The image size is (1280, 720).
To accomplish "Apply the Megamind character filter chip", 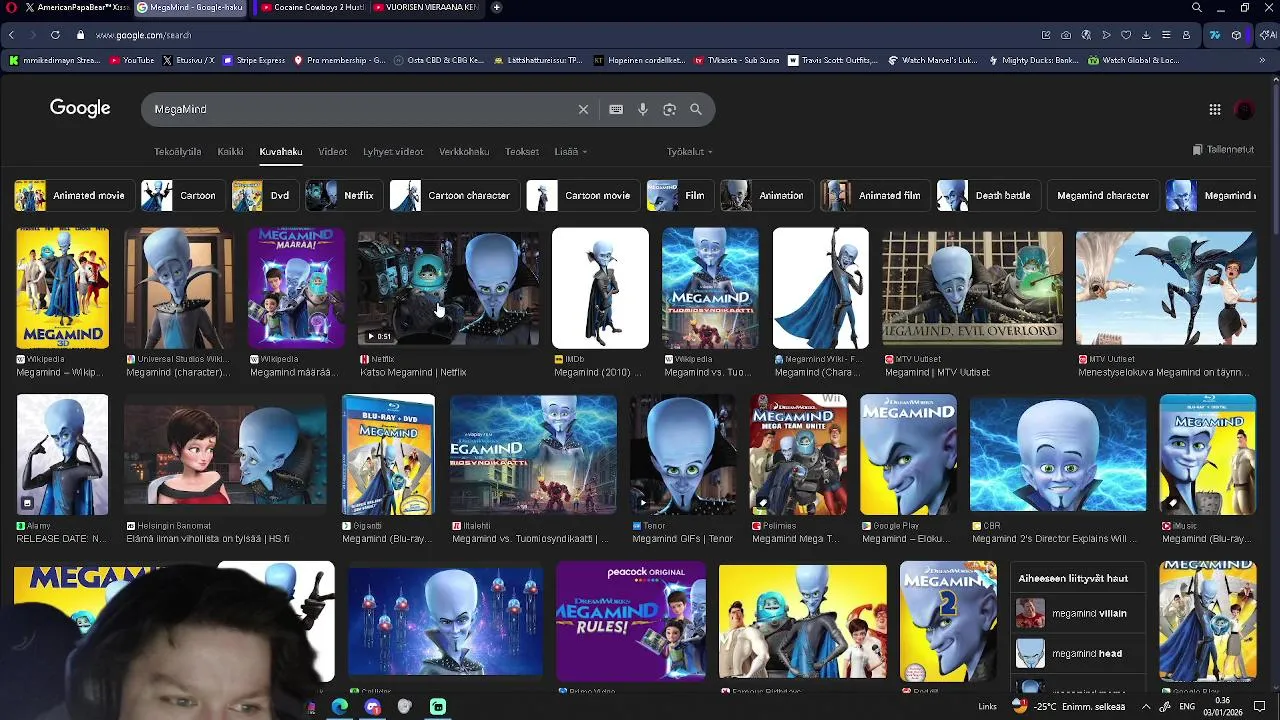I will pyautogui.click(x=1103, y=196).
